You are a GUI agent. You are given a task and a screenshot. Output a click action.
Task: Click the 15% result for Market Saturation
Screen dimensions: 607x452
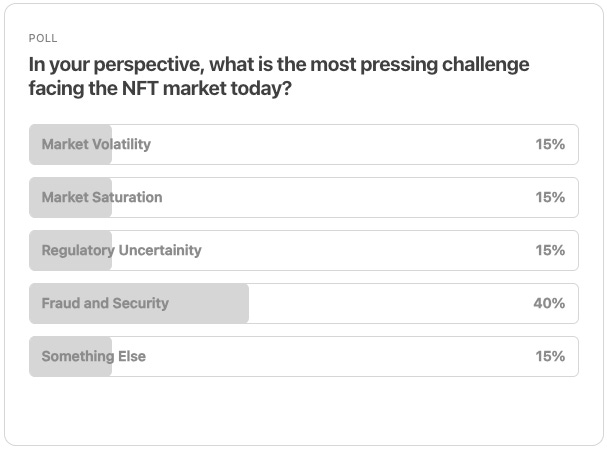point(550,197)
